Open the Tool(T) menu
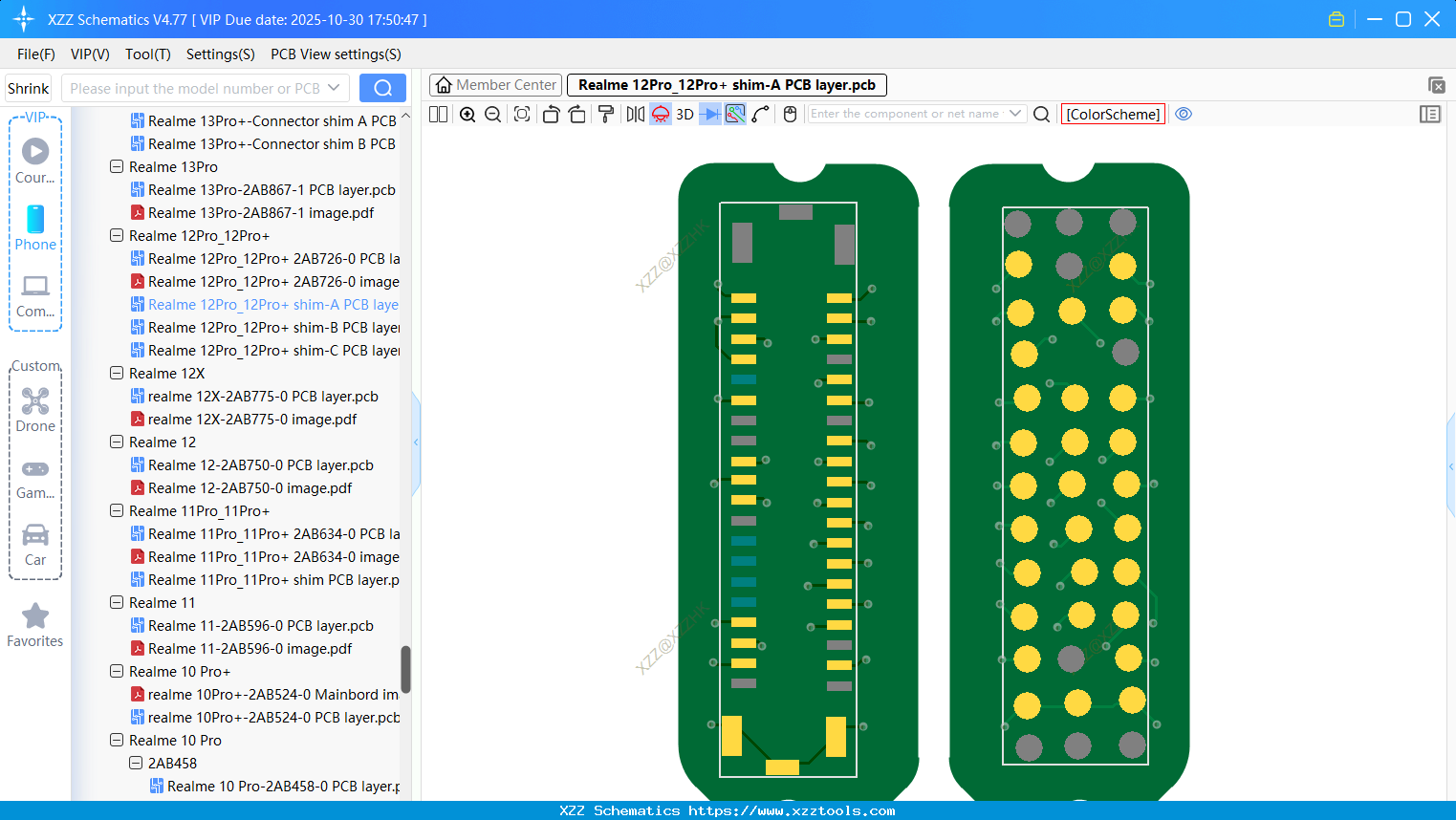This screenshot has height=820, width=1456. [147, 54]
